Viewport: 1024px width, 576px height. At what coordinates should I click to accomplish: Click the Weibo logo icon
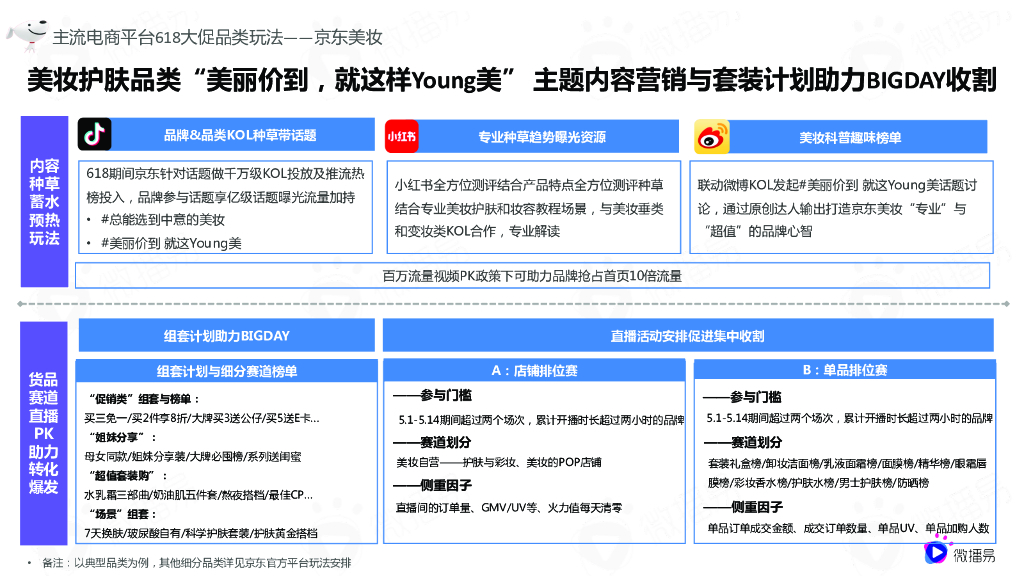[711, 137]
